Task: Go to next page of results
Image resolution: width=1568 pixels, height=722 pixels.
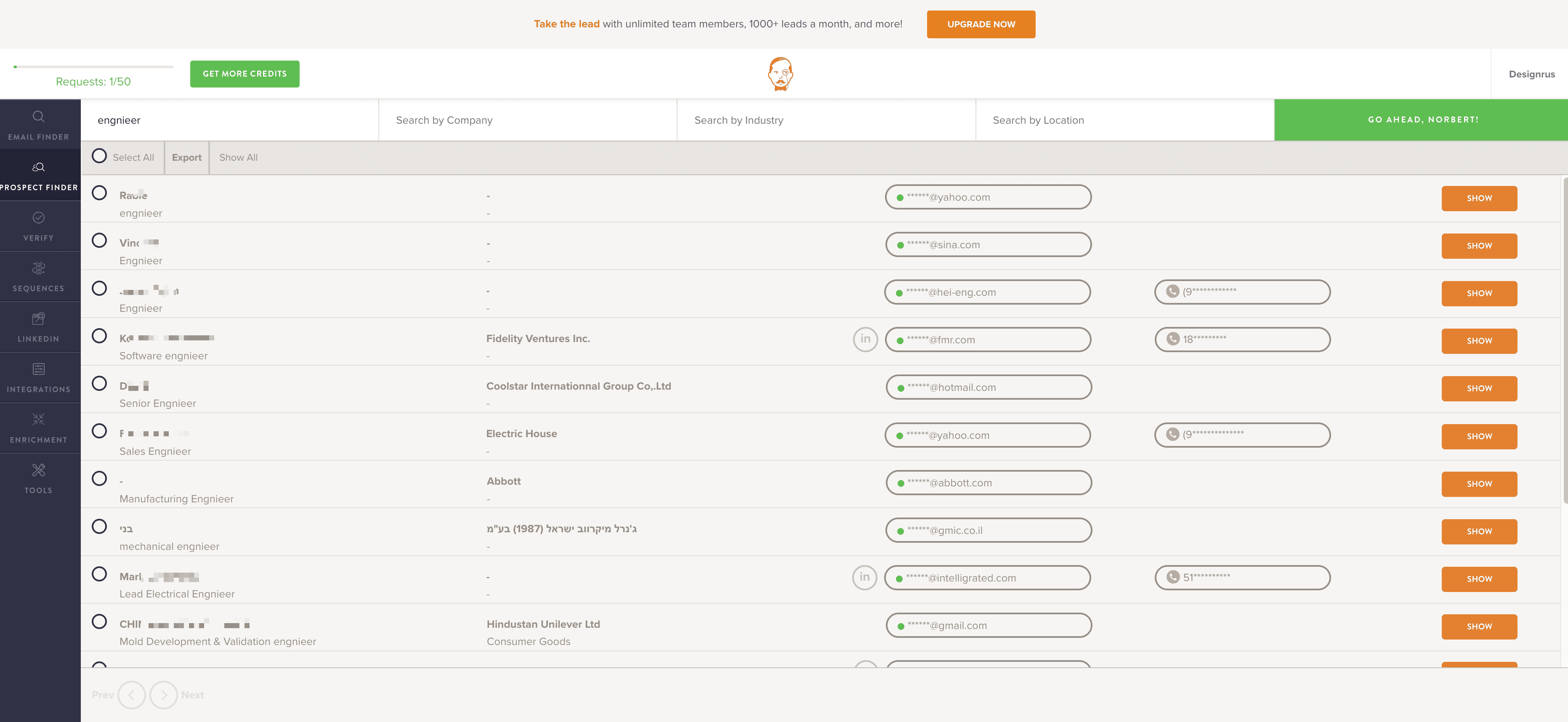Action: coord(163,695)
